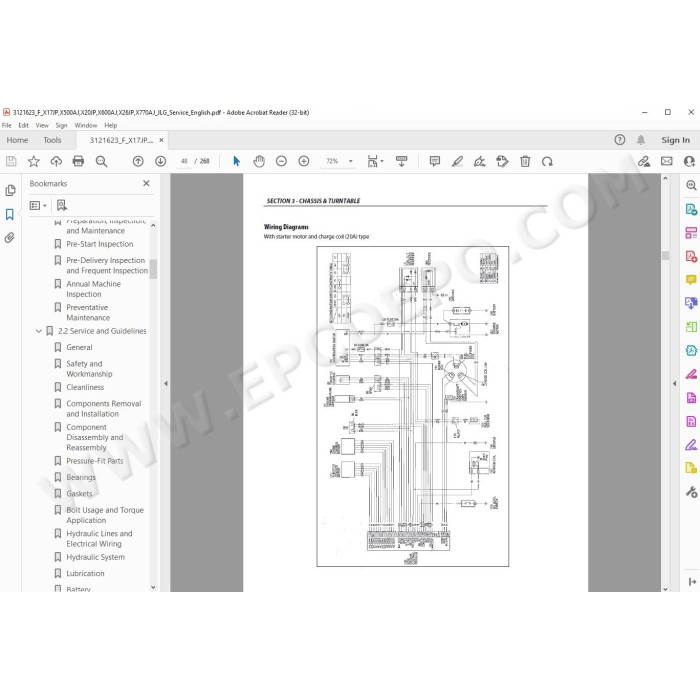The image size is (700, 700).
Task: Click the page number input field
Action: pyautogui.click(x=184, y=161)
